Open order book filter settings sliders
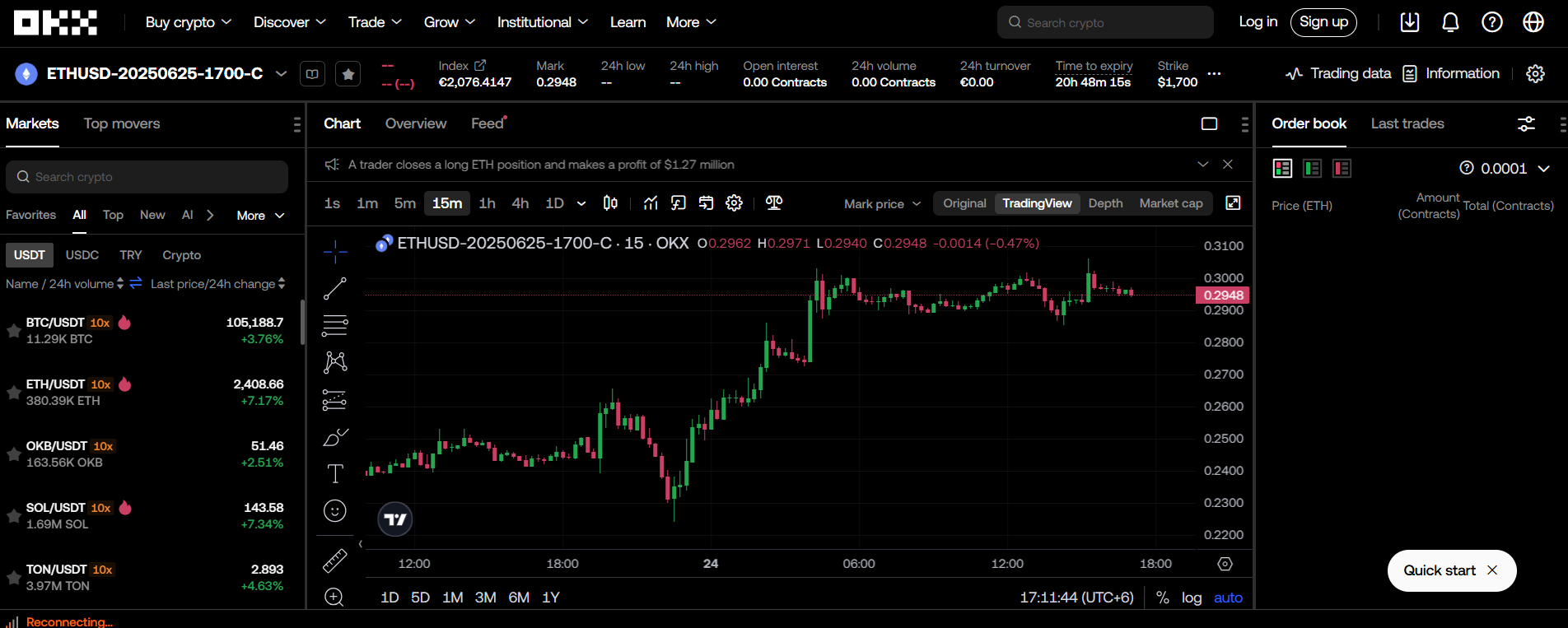Viewport: 1568px width, 628px height. 1526,123
